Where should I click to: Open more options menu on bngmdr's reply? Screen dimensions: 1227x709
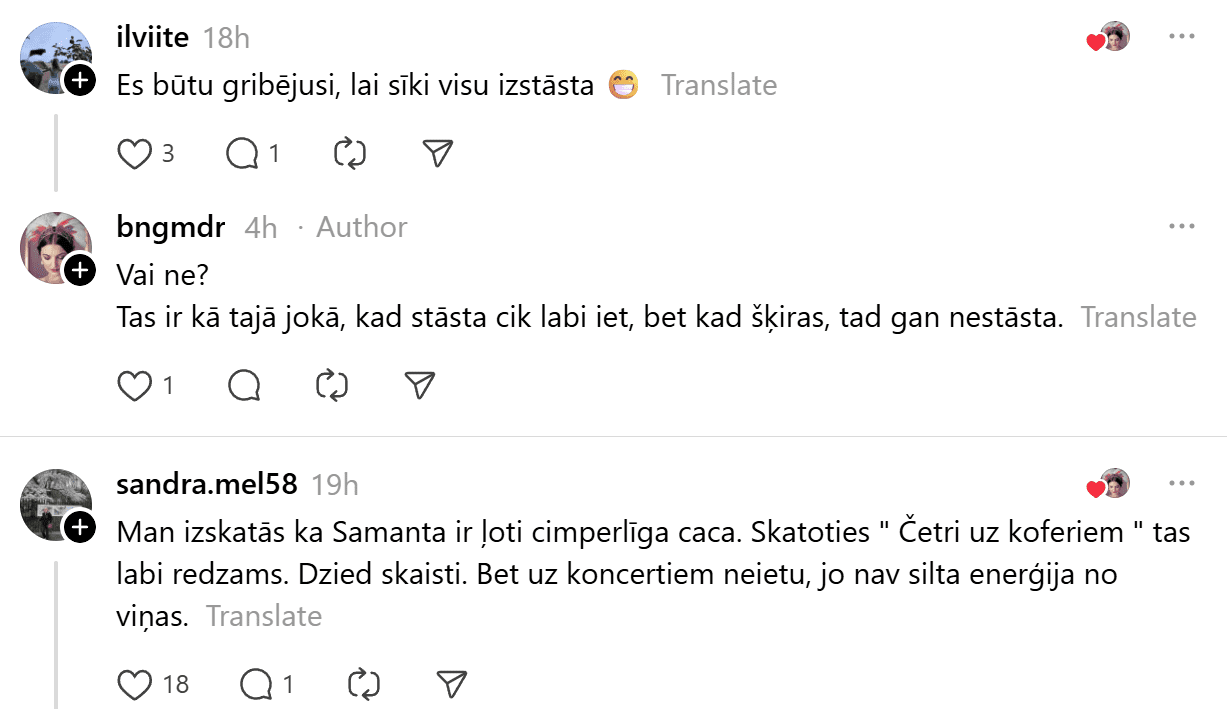[1182, 226]
